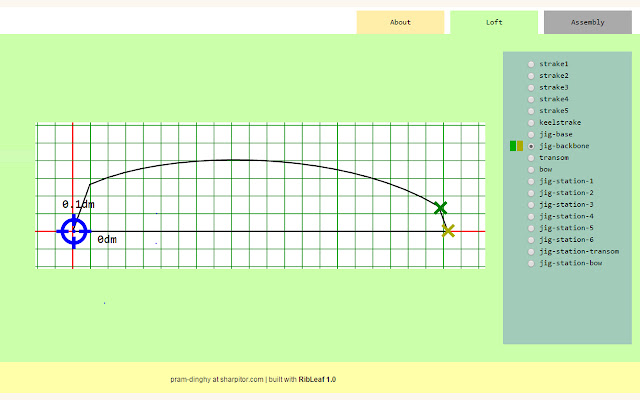640x400 pixels.
Task: Click the 0.1dm axis label
Action: click(79, 204)
